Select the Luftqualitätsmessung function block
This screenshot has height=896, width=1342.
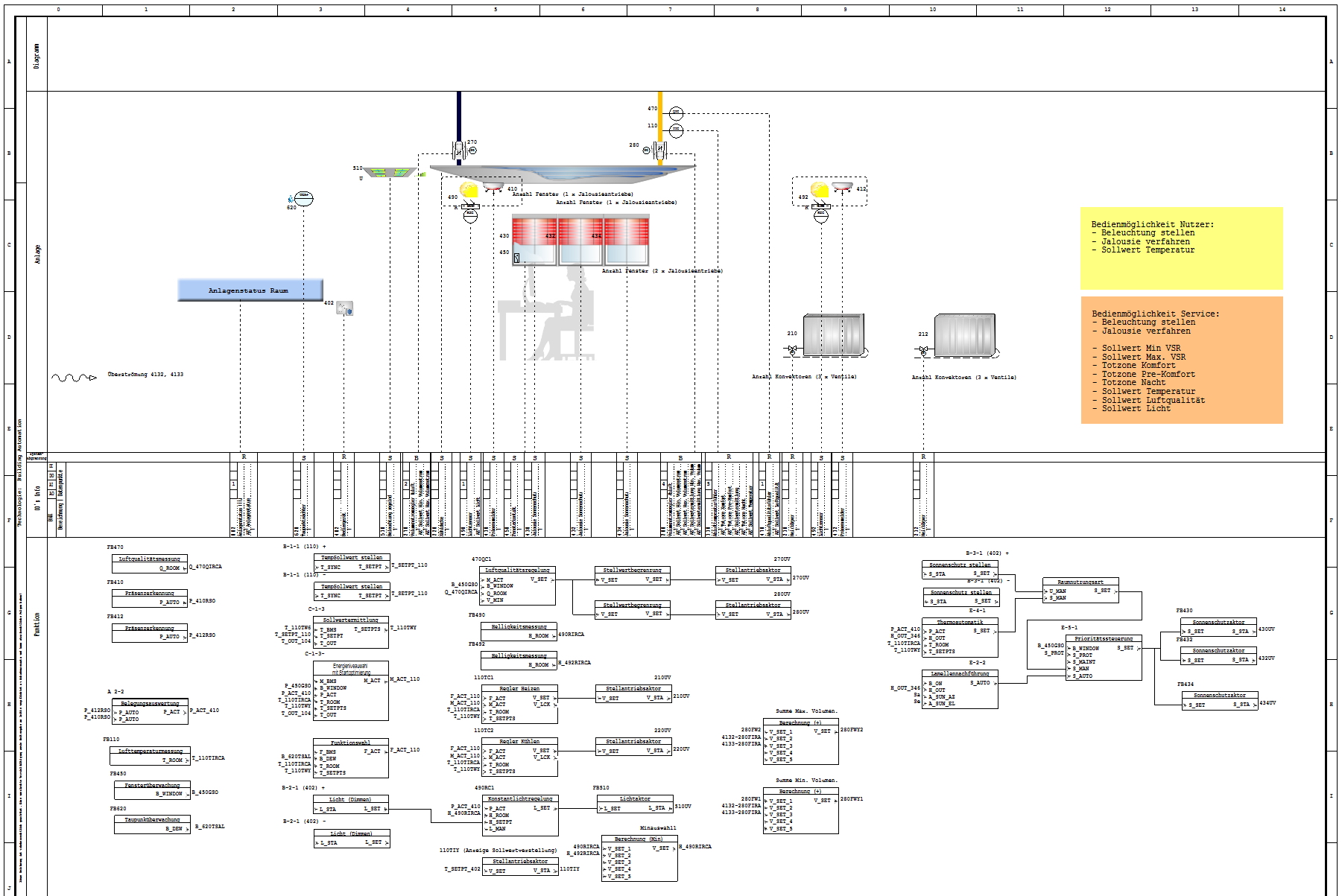(x=149, y=563)
